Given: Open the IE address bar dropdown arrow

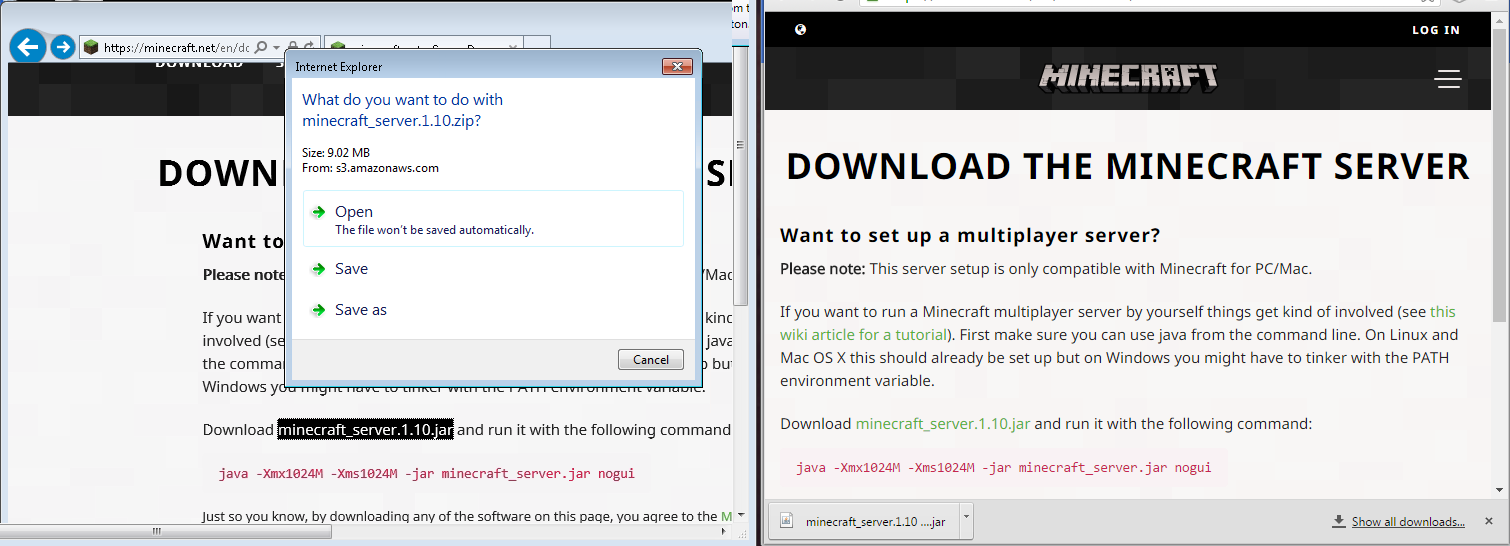Looking at the screenshot, I should pos(277,47).
